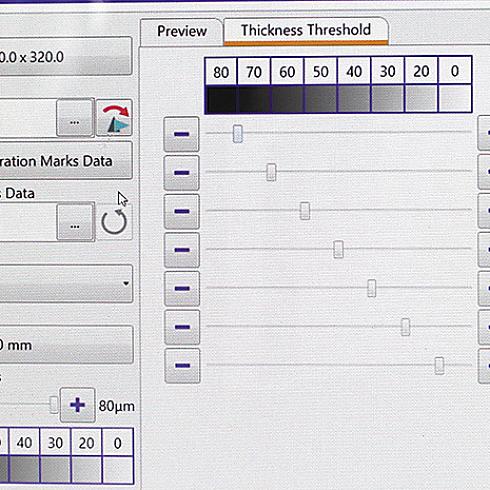Click the 30 cell in the top thickness scale

point(388,71)
